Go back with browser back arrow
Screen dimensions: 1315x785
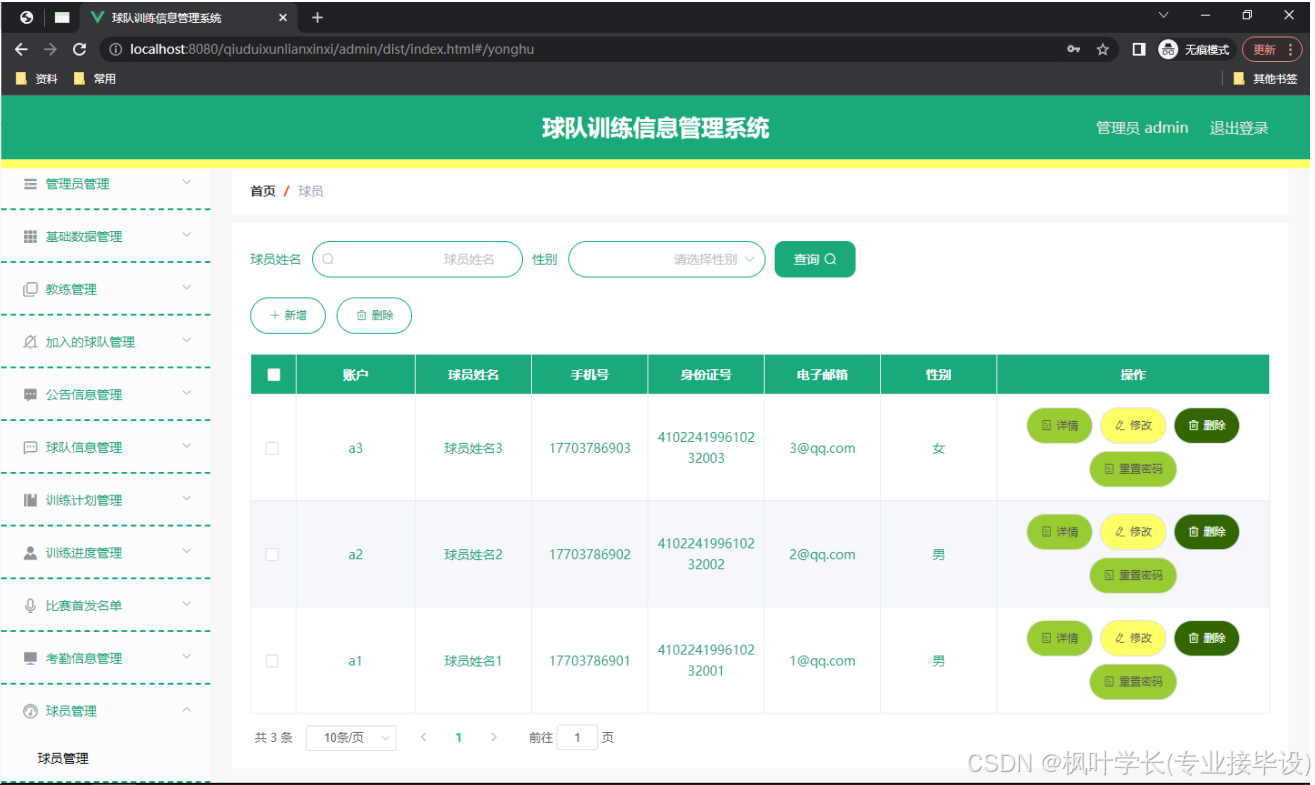[22, 49]
